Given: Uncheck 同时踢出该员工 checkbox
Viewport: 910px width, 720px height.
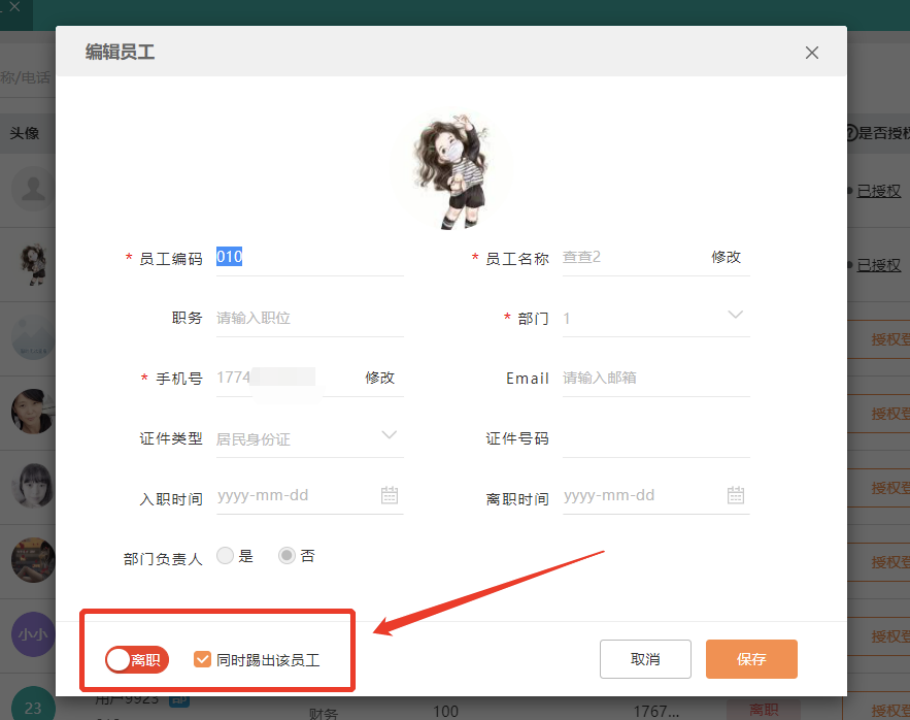Looking at the screenshot, I should point(203,660).
